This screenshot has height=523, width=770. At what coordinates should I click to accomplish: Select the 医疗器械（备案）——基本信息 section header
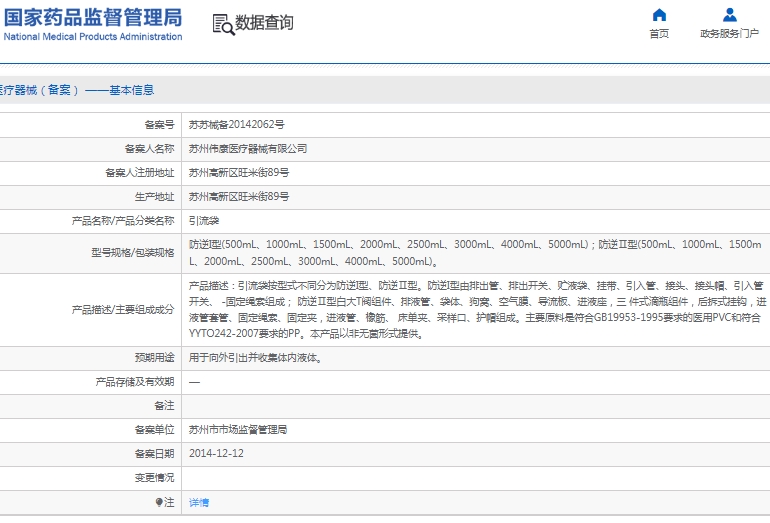77,90
